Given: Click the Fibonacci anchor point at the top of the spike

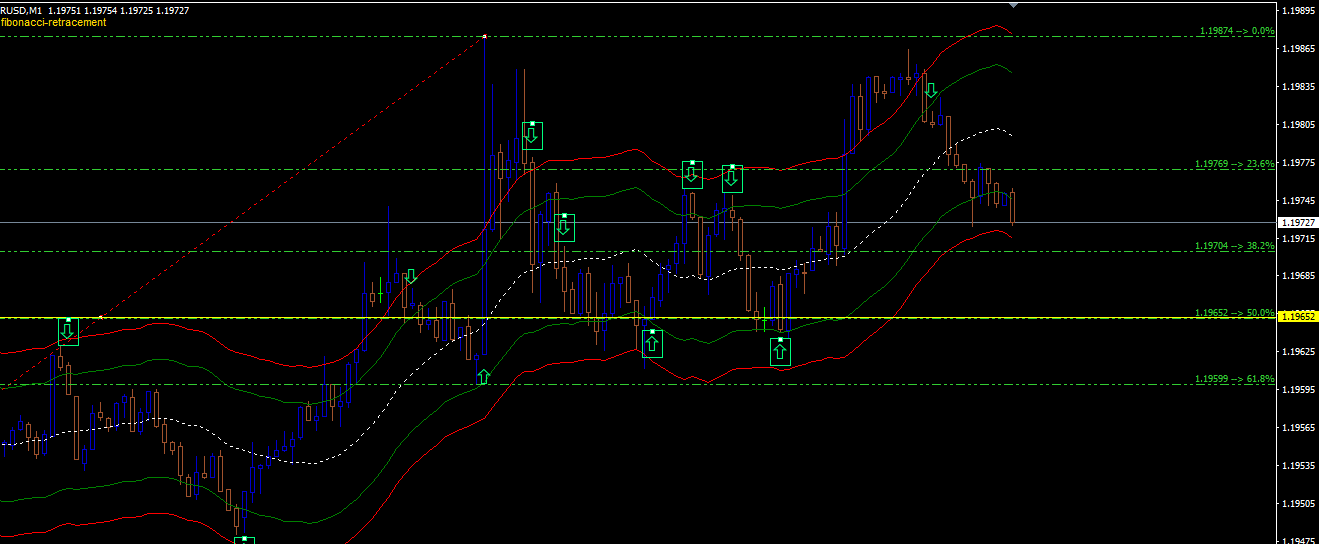Looking at the screenshot, I should tap(485, 36).
